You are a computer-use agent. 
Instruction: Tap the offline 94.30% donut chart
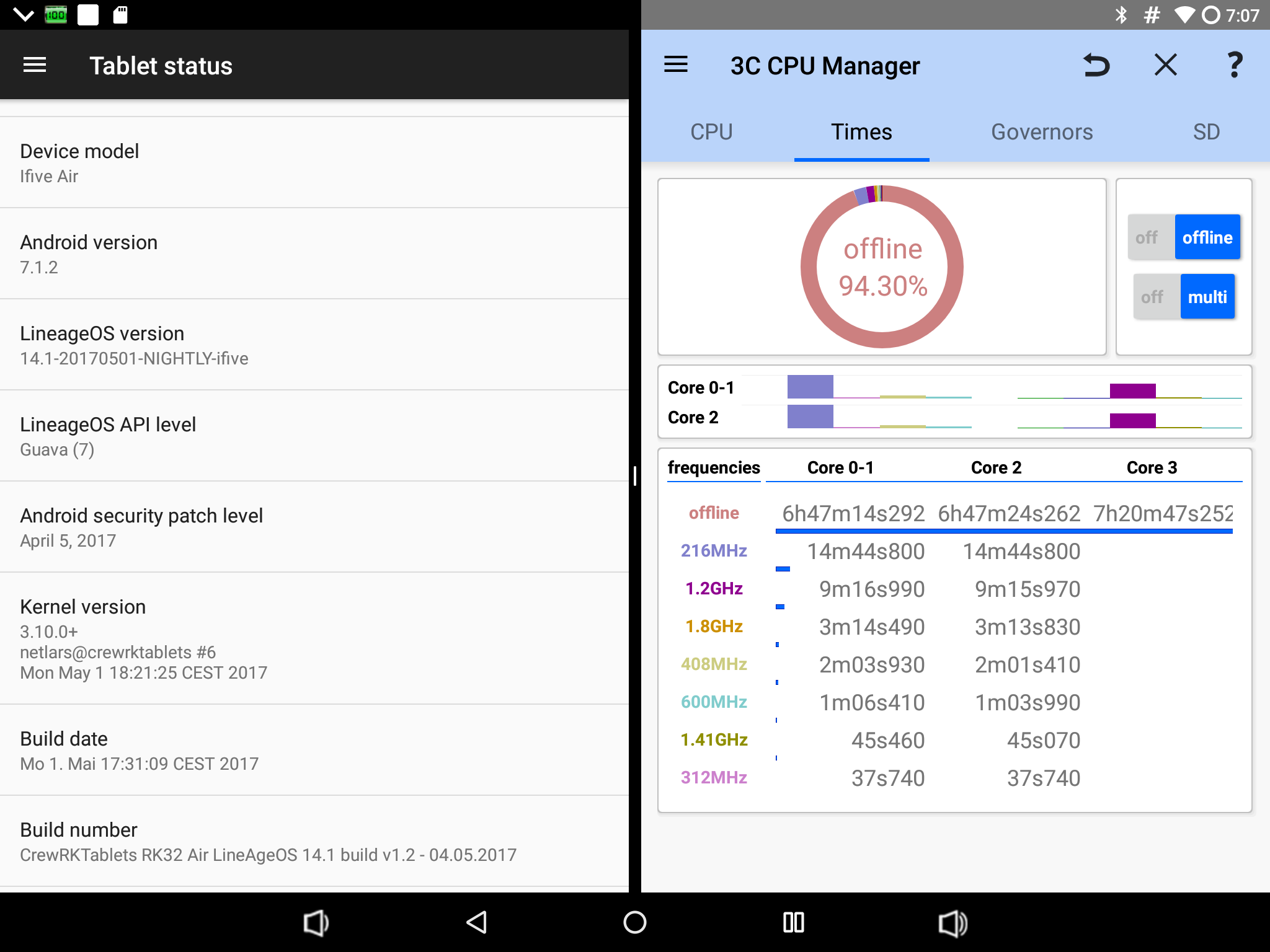tap(882, 267)
